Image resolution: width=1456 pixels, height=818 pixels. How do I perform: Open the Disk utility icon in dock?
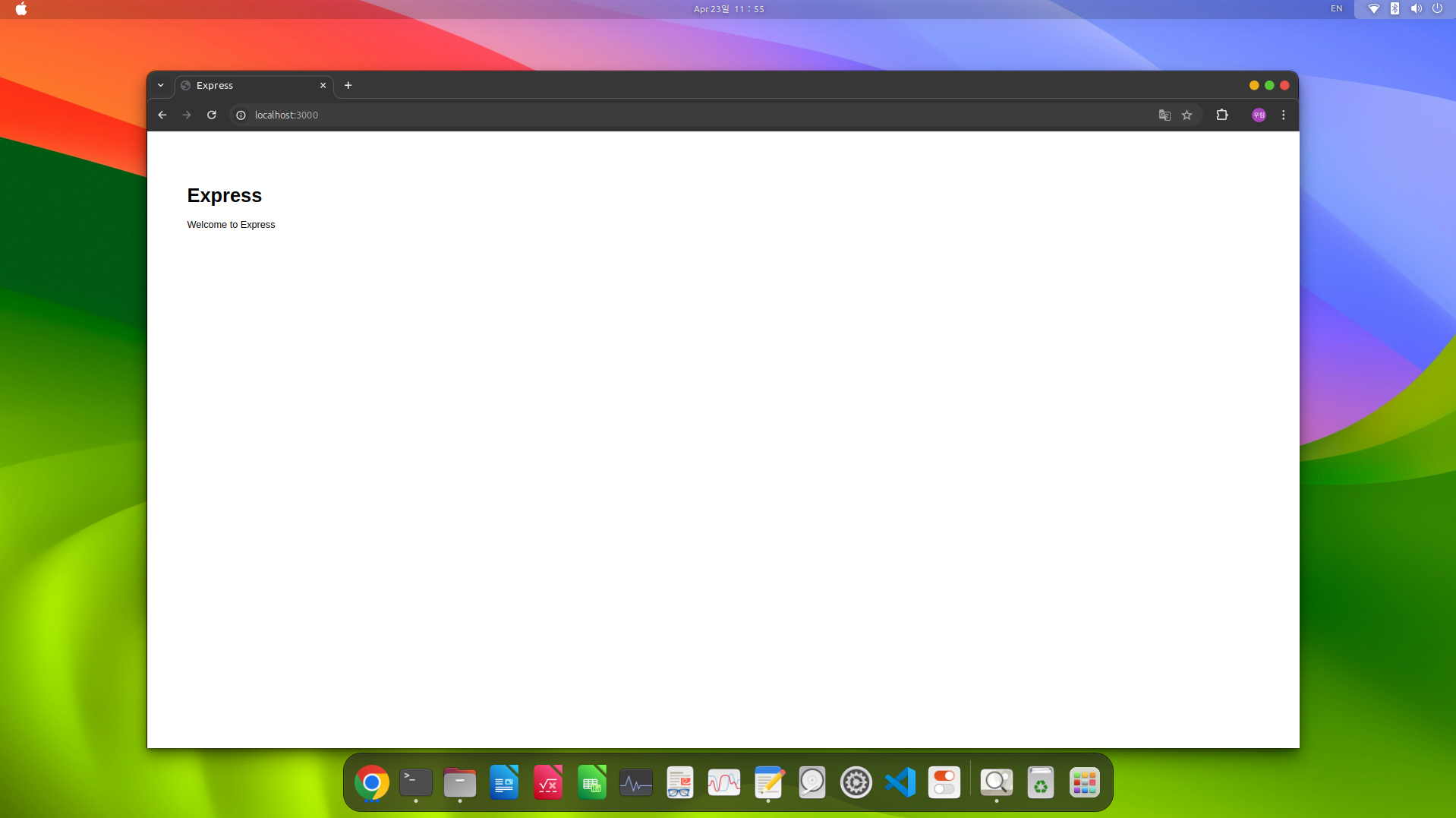click(812, 782)
